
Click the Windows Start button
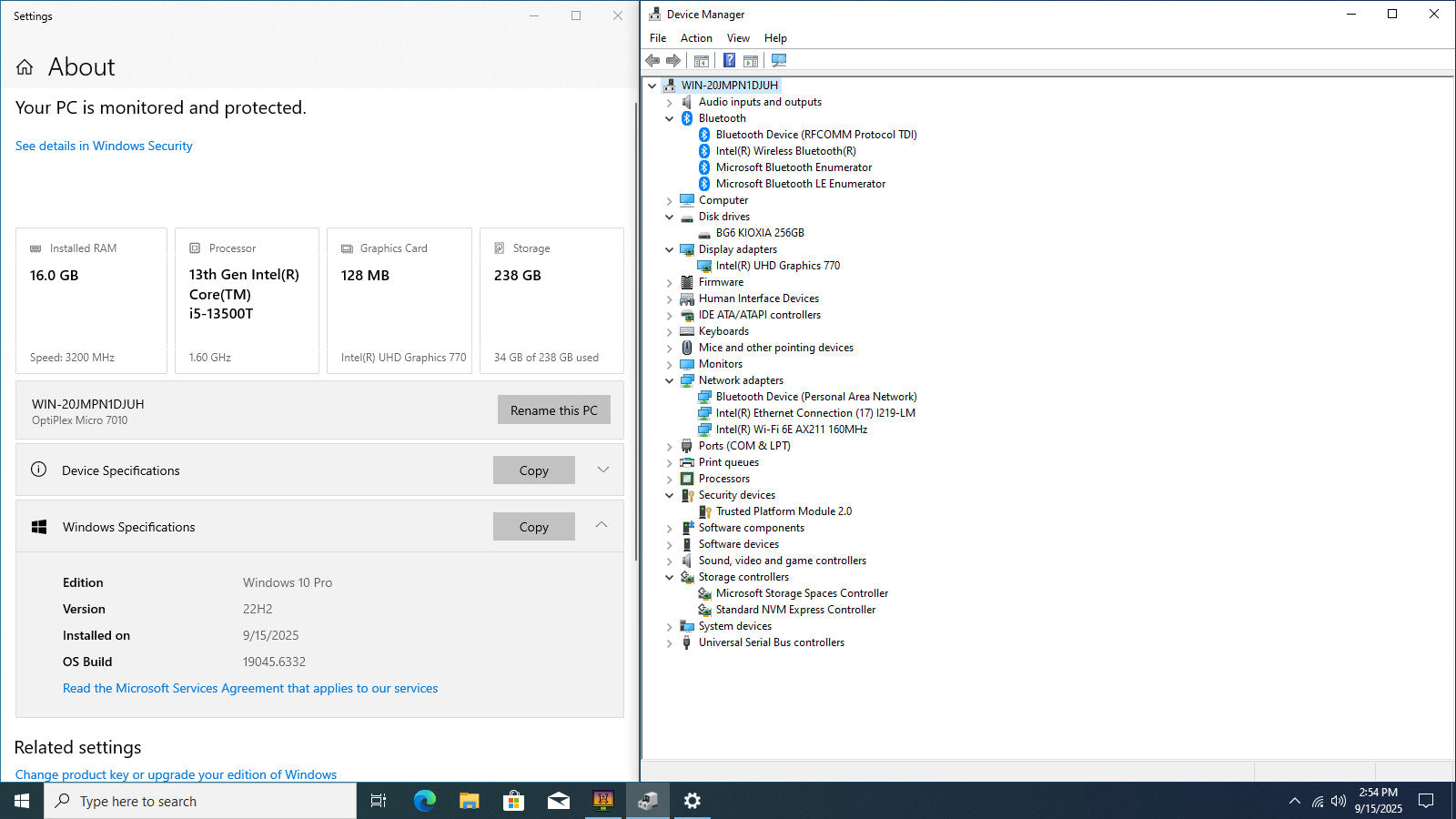point(22,801)
